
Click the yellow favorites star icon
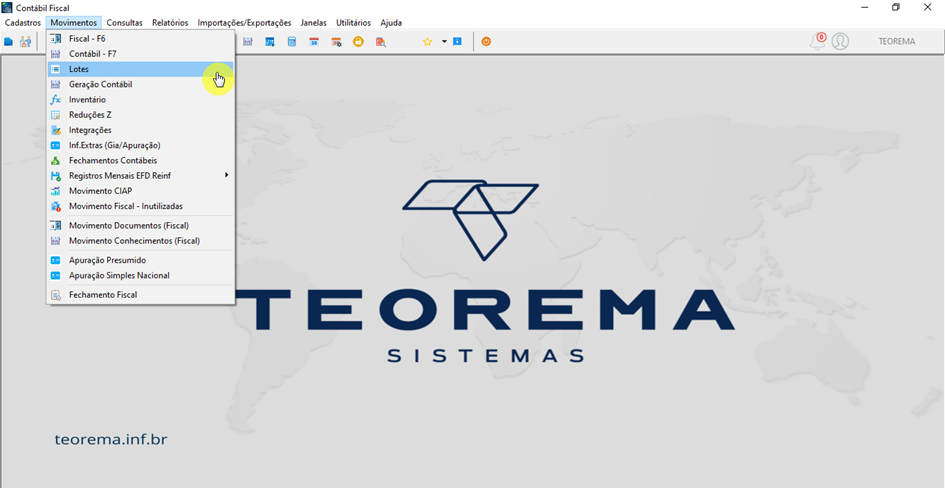[x=427, y=42]
